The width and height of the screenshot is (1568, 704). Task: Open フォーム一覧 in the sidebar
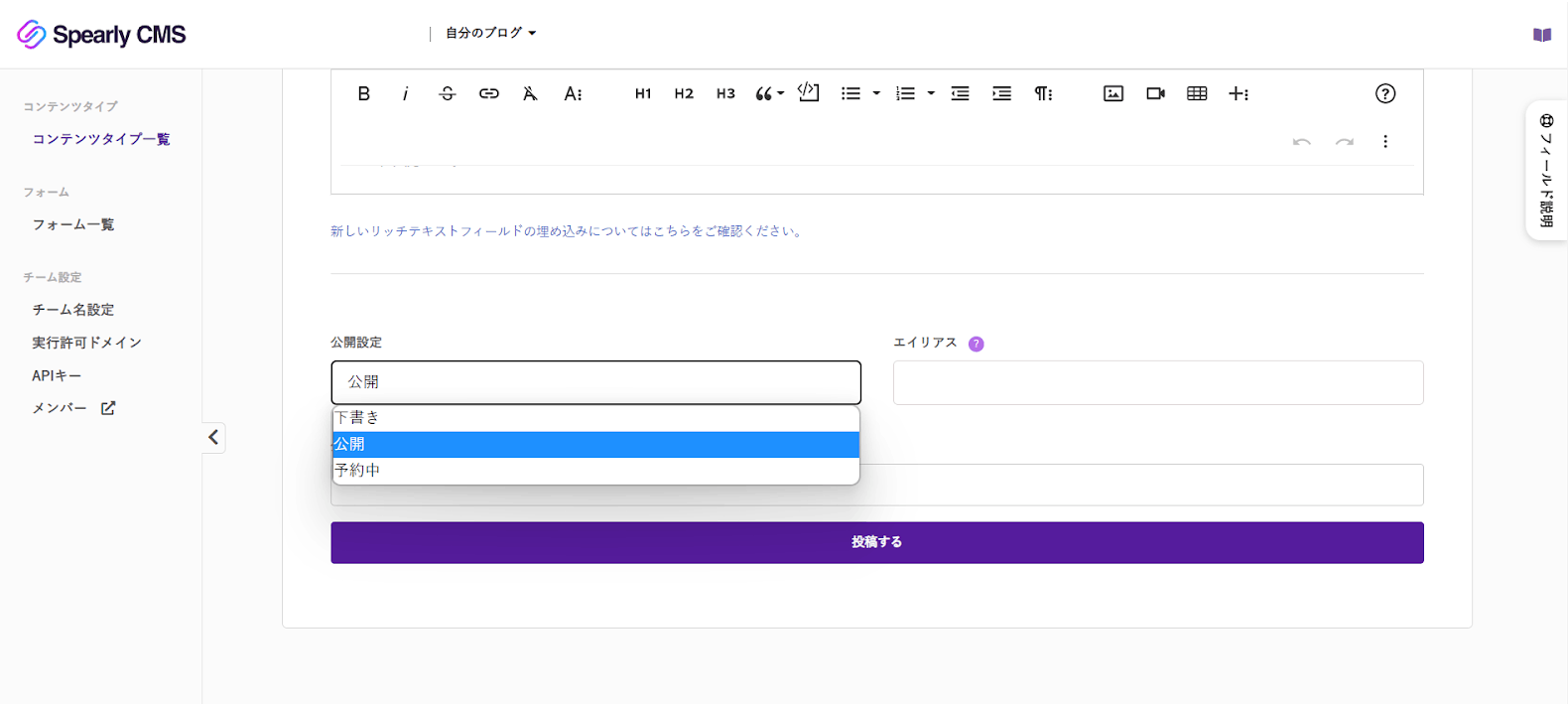point(73,224)
